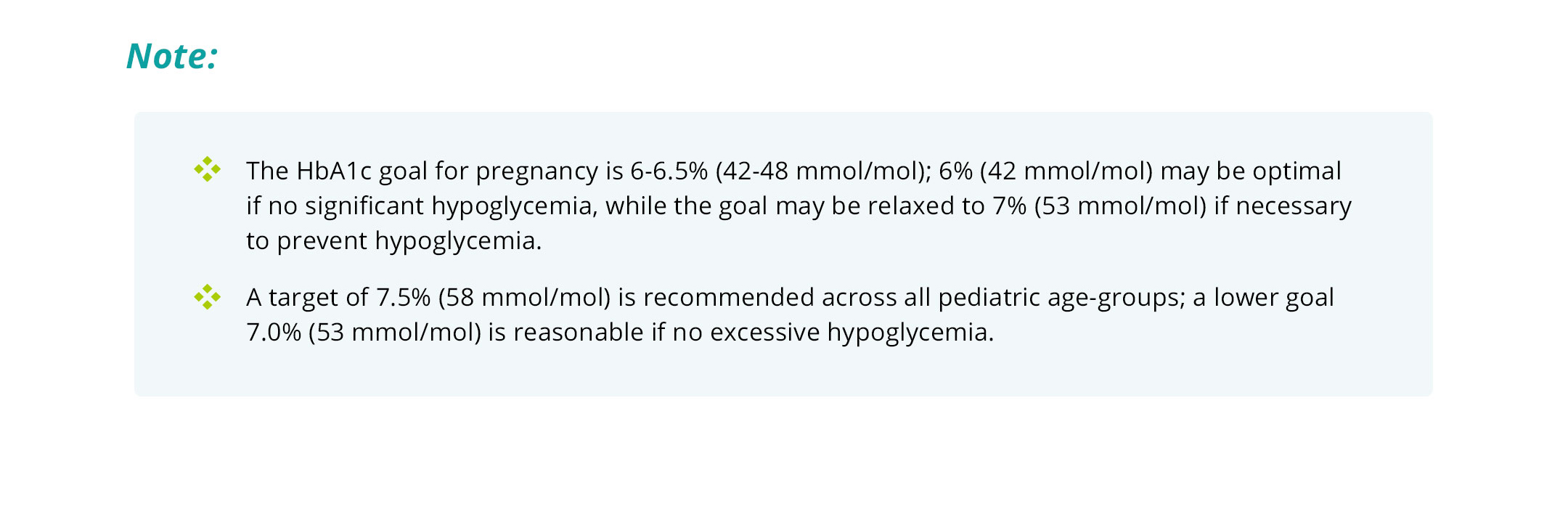Click the phrase "may be optimal"
This screenshot has width=1568, height=528.
point(1250,171)
